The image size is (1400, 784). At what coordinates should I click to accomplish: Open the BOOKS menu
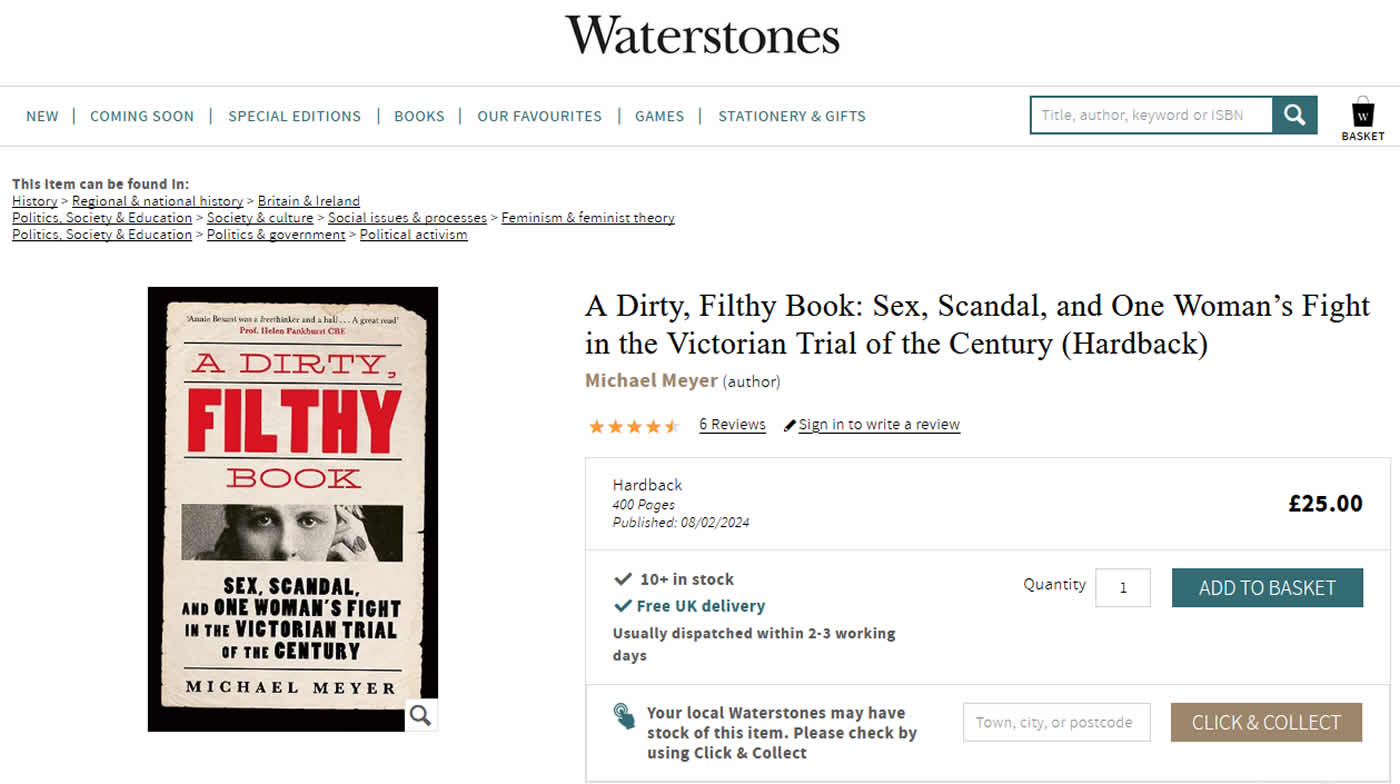(419, 116)
